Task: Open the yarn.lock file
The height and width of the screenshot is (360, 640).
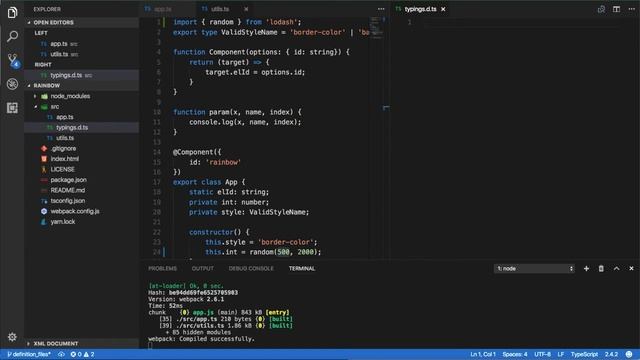Action: (x=82, y=222)
